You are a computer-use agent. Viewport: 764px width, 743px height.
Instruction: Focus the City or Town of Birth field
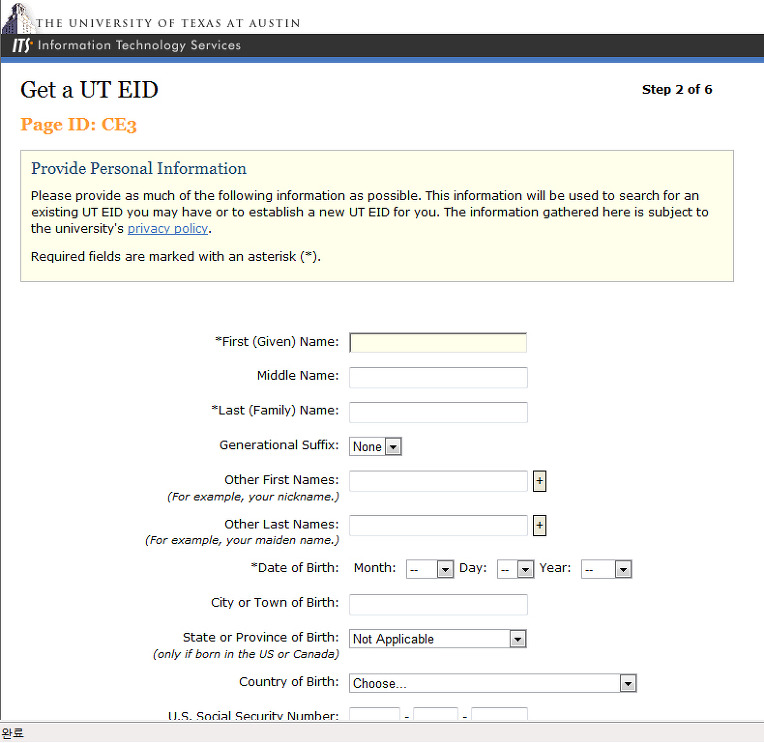pyautogui.click(x=437, y=604)
